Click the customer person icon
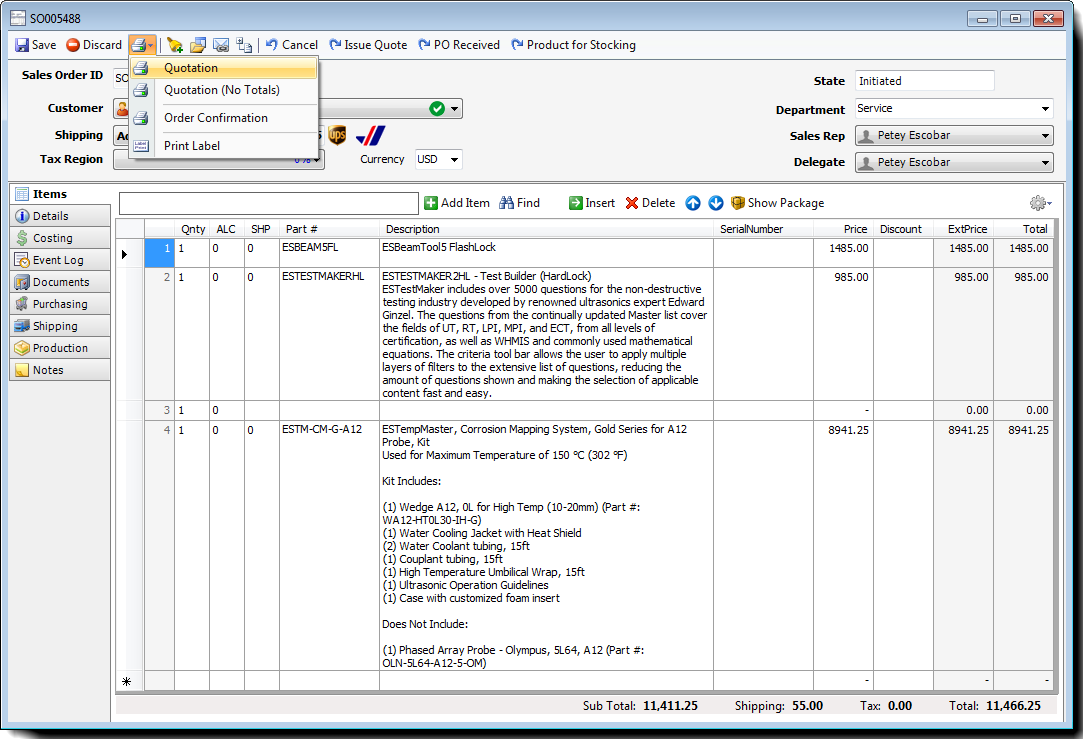 click(122, 108)
